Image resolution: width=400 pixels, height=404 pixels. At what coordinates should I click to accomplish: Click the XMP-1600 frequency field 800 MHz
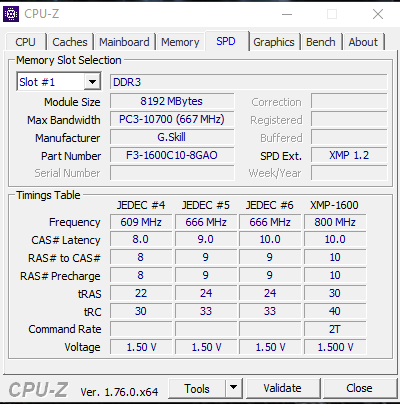pos(335,222)
